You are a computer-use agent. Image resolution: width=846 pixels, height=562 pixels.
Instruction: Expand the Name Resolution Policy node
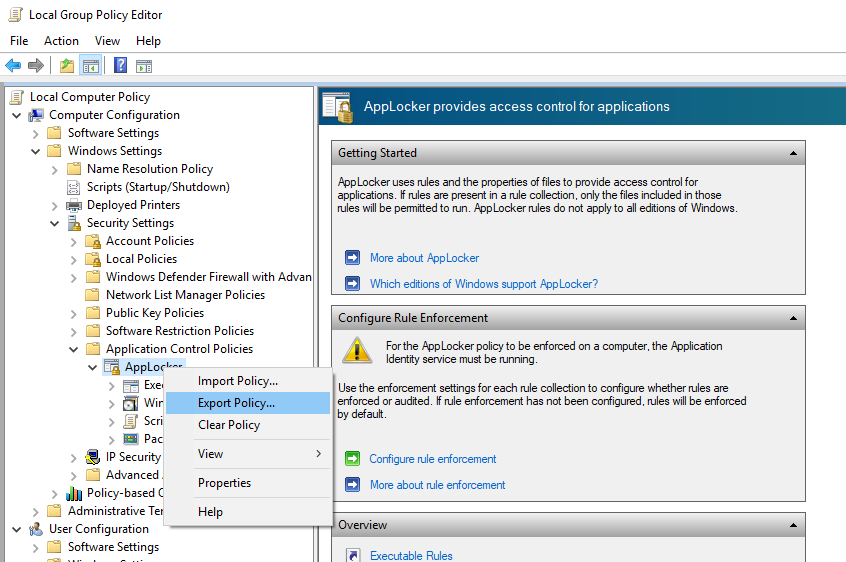(x=54, y=170)
